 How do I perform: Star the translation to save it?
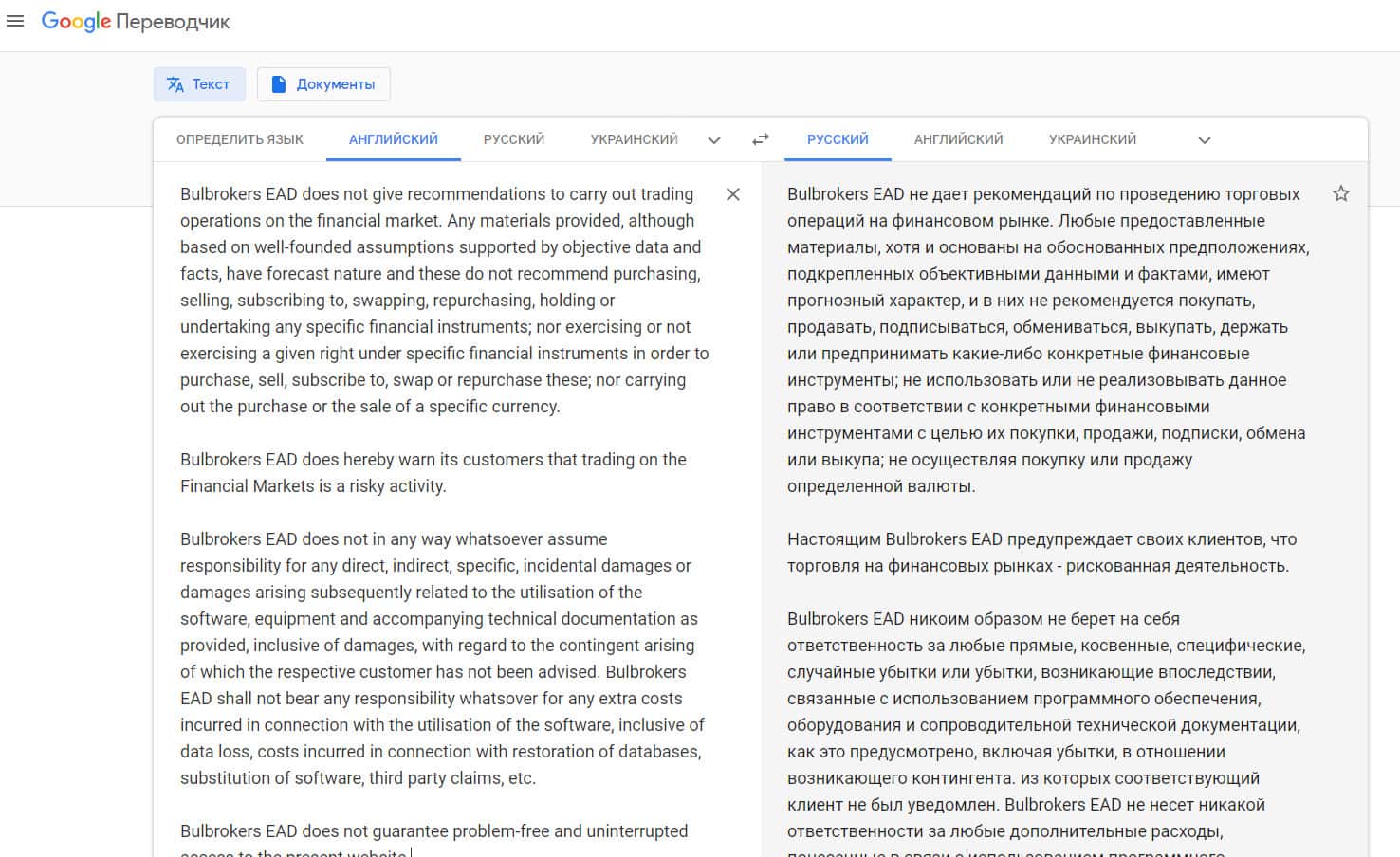[x=1341, y=194]
